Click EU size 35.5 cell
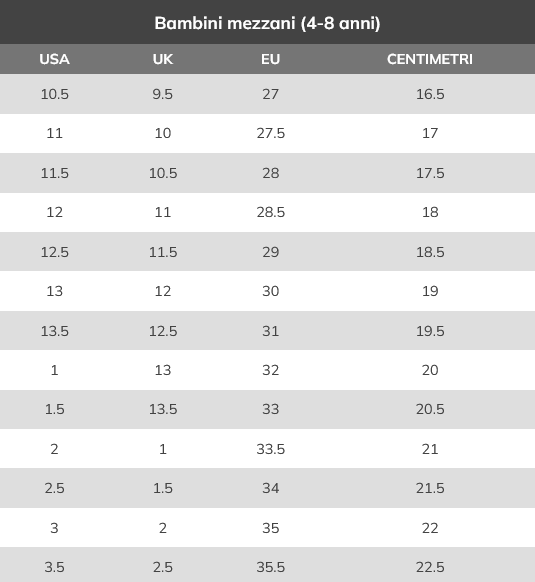Image resolution: width=535 pixels, height=582 pixels. tap(271, 567)
